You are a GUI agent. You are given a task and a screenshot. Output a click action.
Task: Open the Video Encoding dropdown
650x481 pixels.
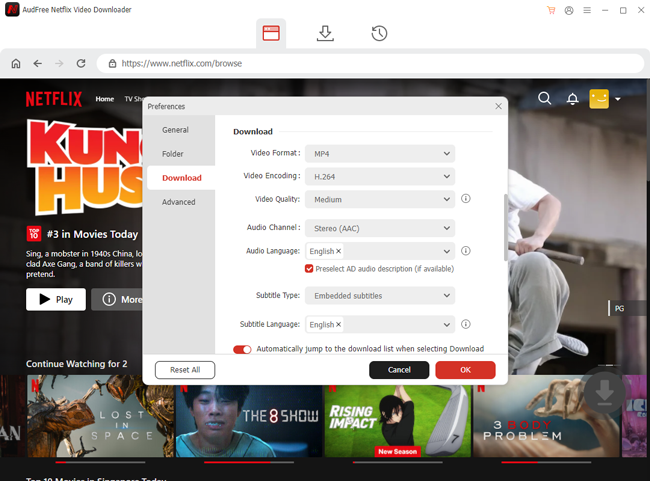point(380,176)
